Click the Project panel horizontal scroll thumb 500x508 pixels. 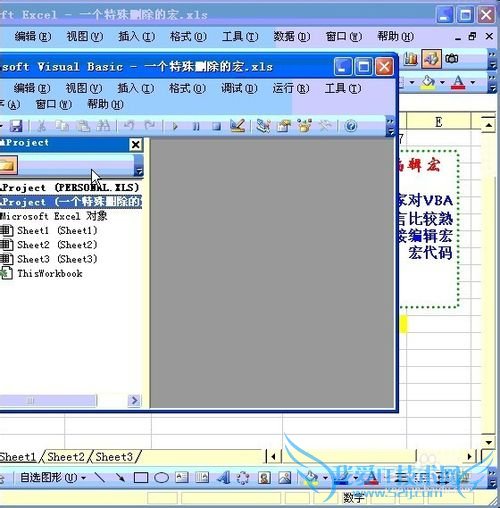[48, 401]
